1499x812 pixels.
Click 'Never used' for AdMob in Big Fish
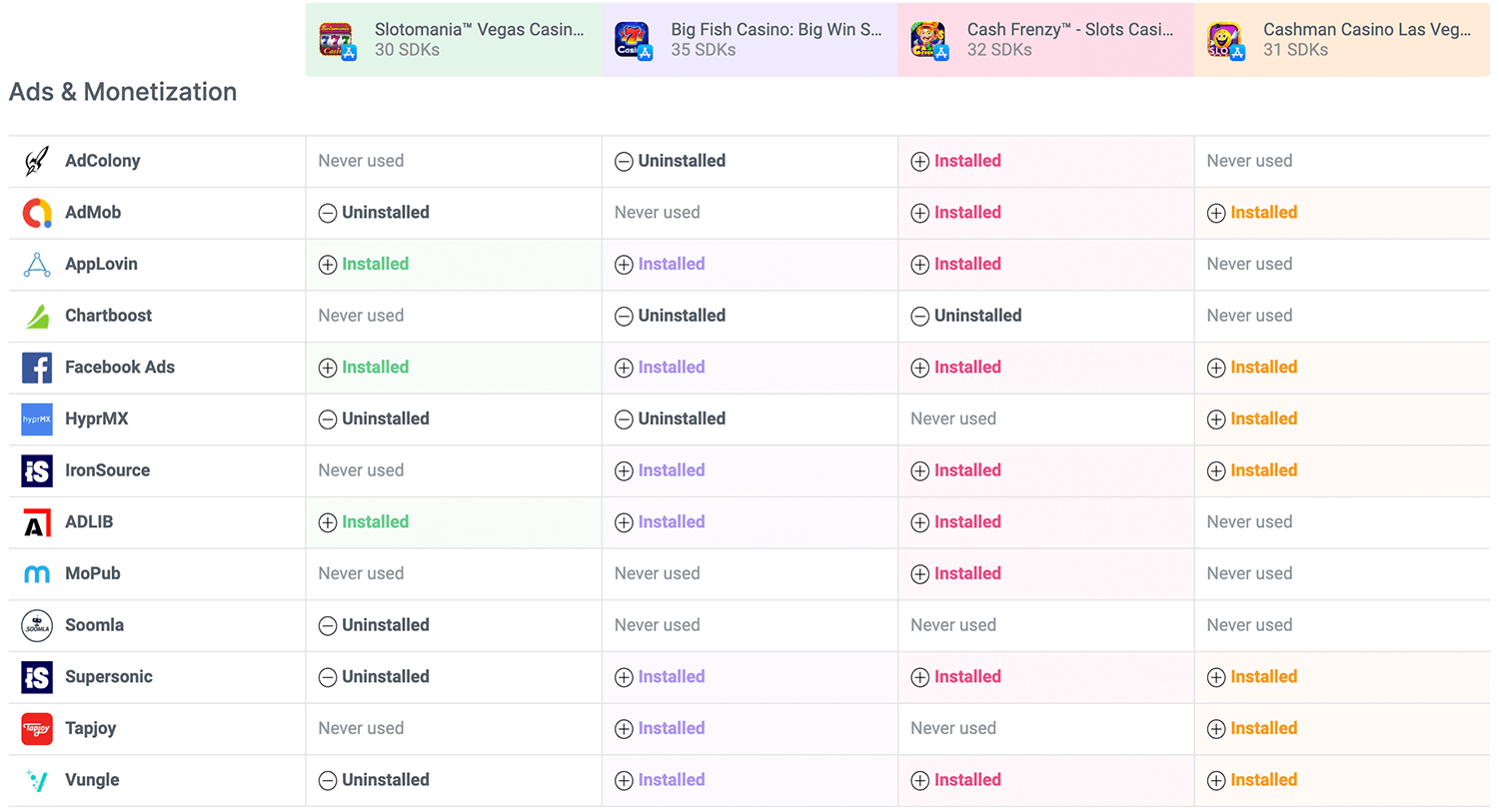coord(658,213)
